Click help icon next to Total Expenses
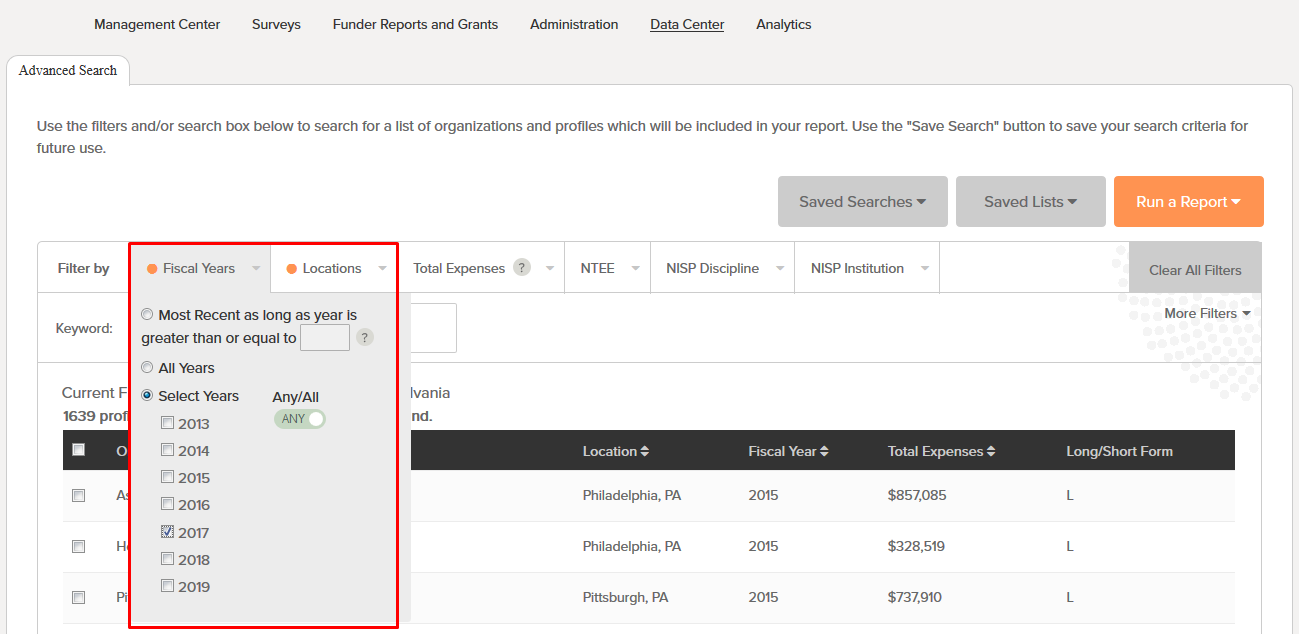 [521, 267]
